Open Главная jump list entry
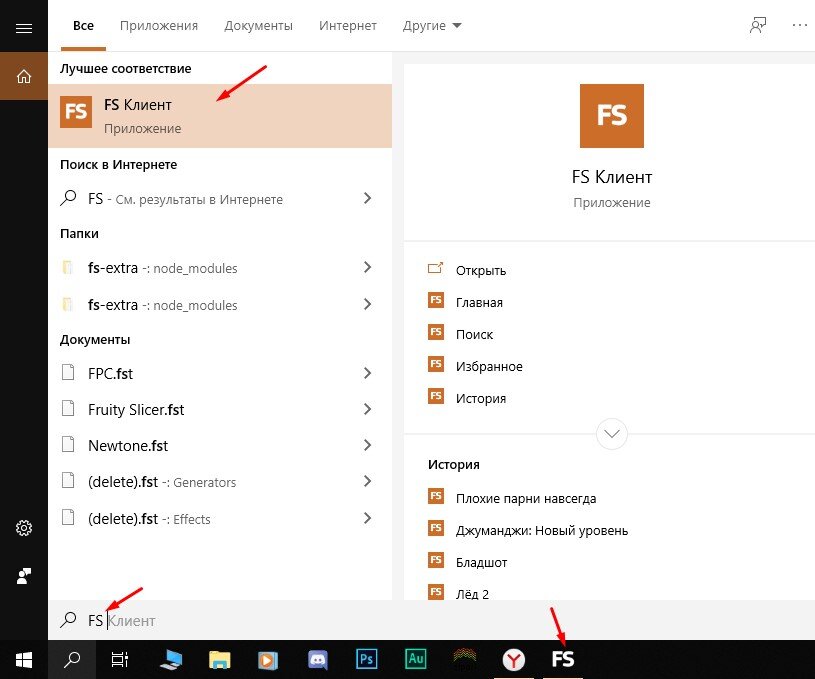Screen dimensions: 815x679 coord(479,303)
